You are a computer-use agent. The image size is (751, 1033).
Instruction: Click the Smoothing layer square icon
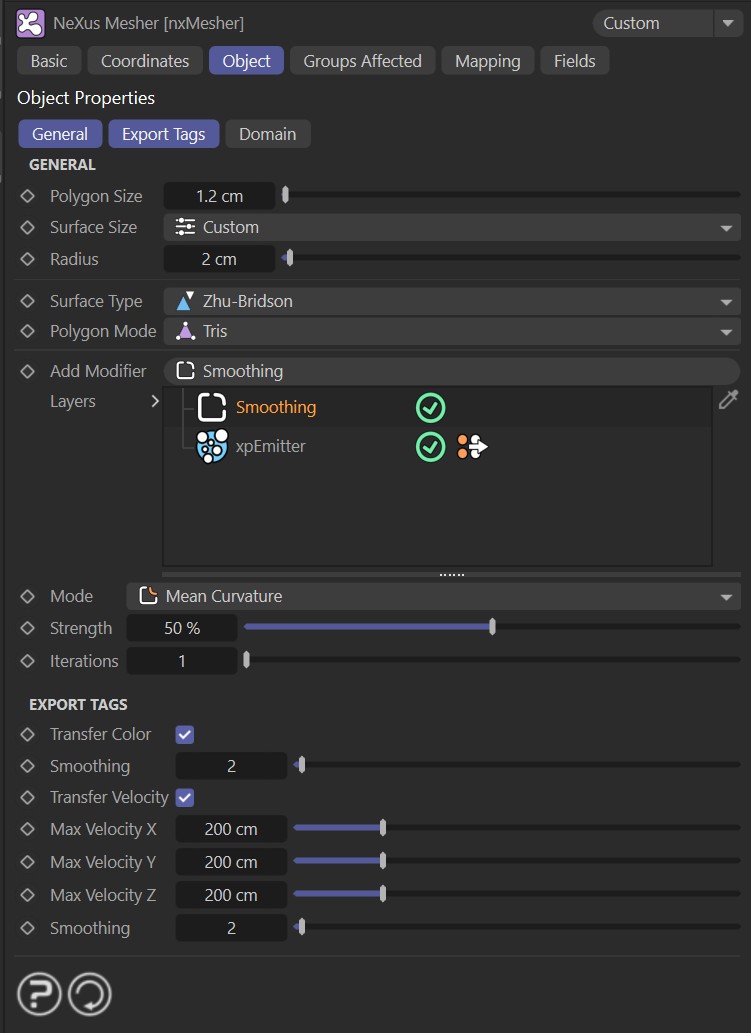[212, 407]
